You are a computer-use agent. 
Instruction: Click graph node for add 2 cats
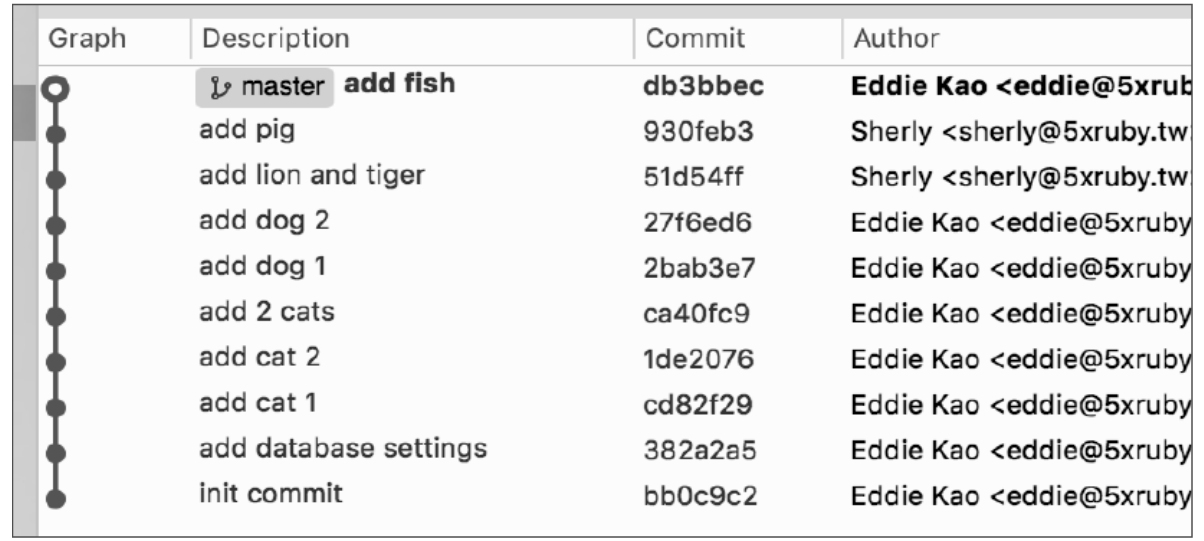pyautogui.click(x=55, y=315)
